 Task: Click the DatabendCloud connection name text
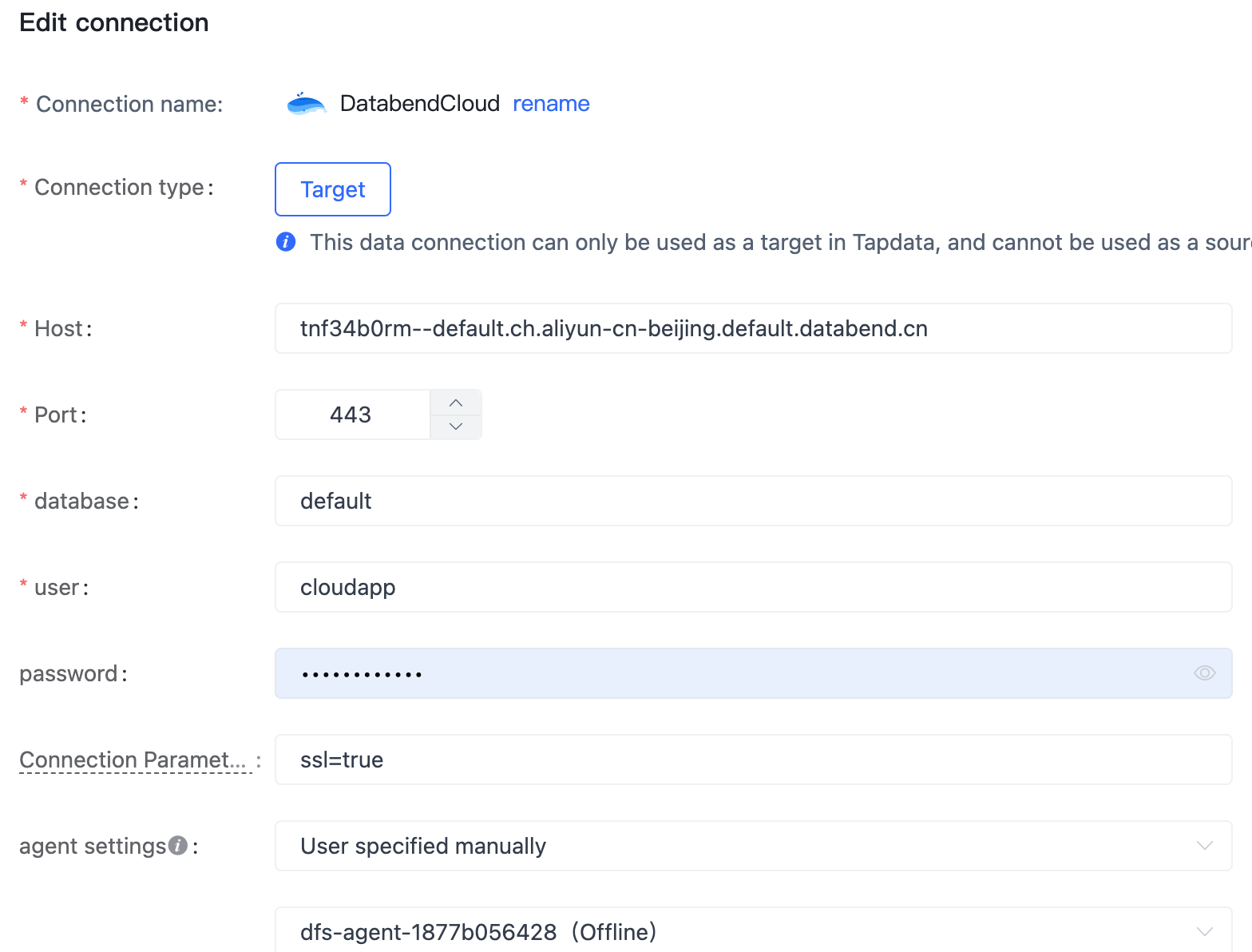click(420, 104)
